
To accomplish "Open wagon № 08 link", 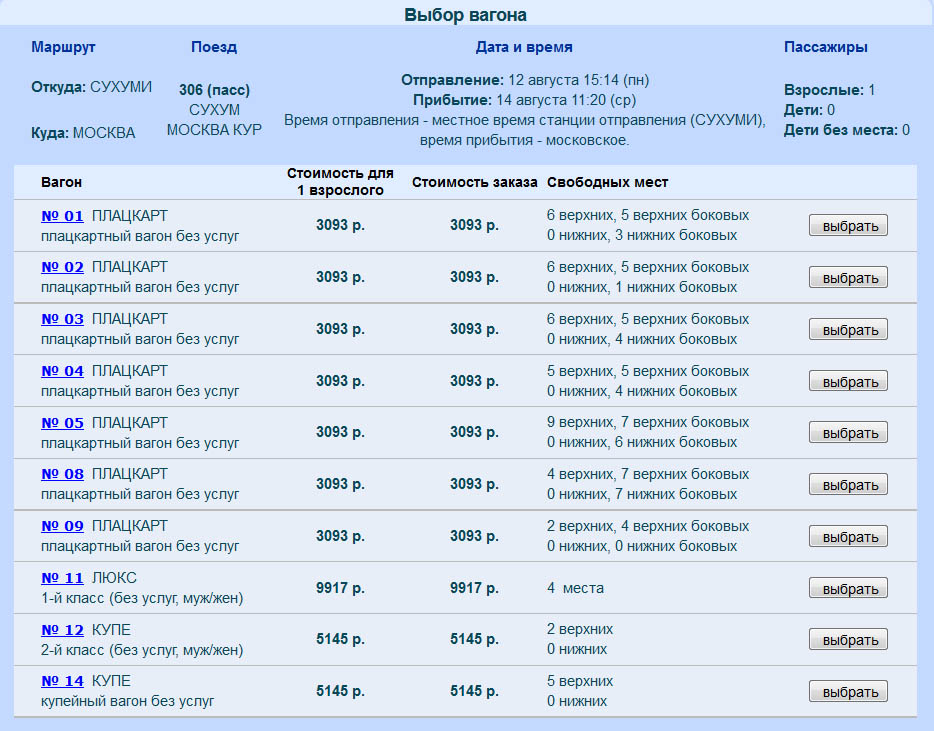I will click(x=62, y=474).
